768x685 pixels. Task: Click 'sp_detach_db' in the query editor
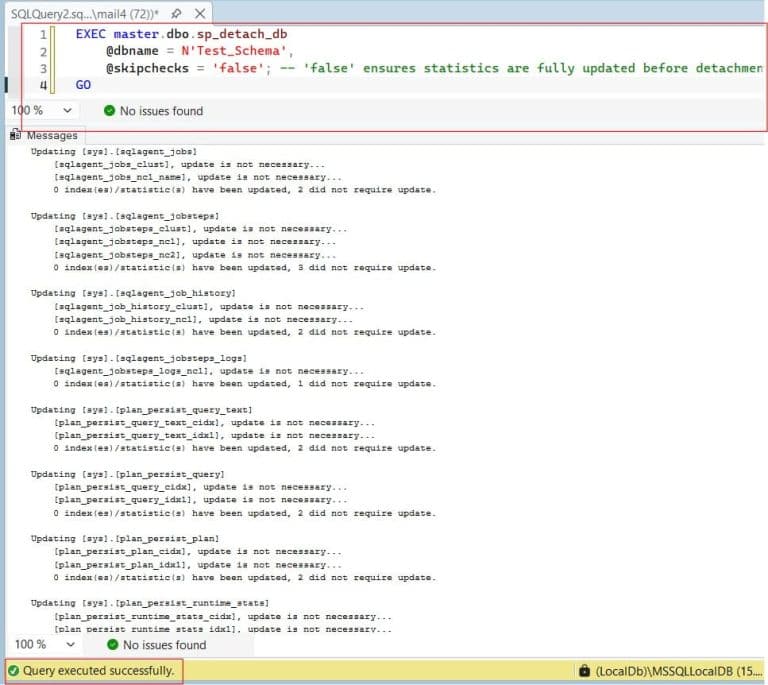[x=242, y=34]
